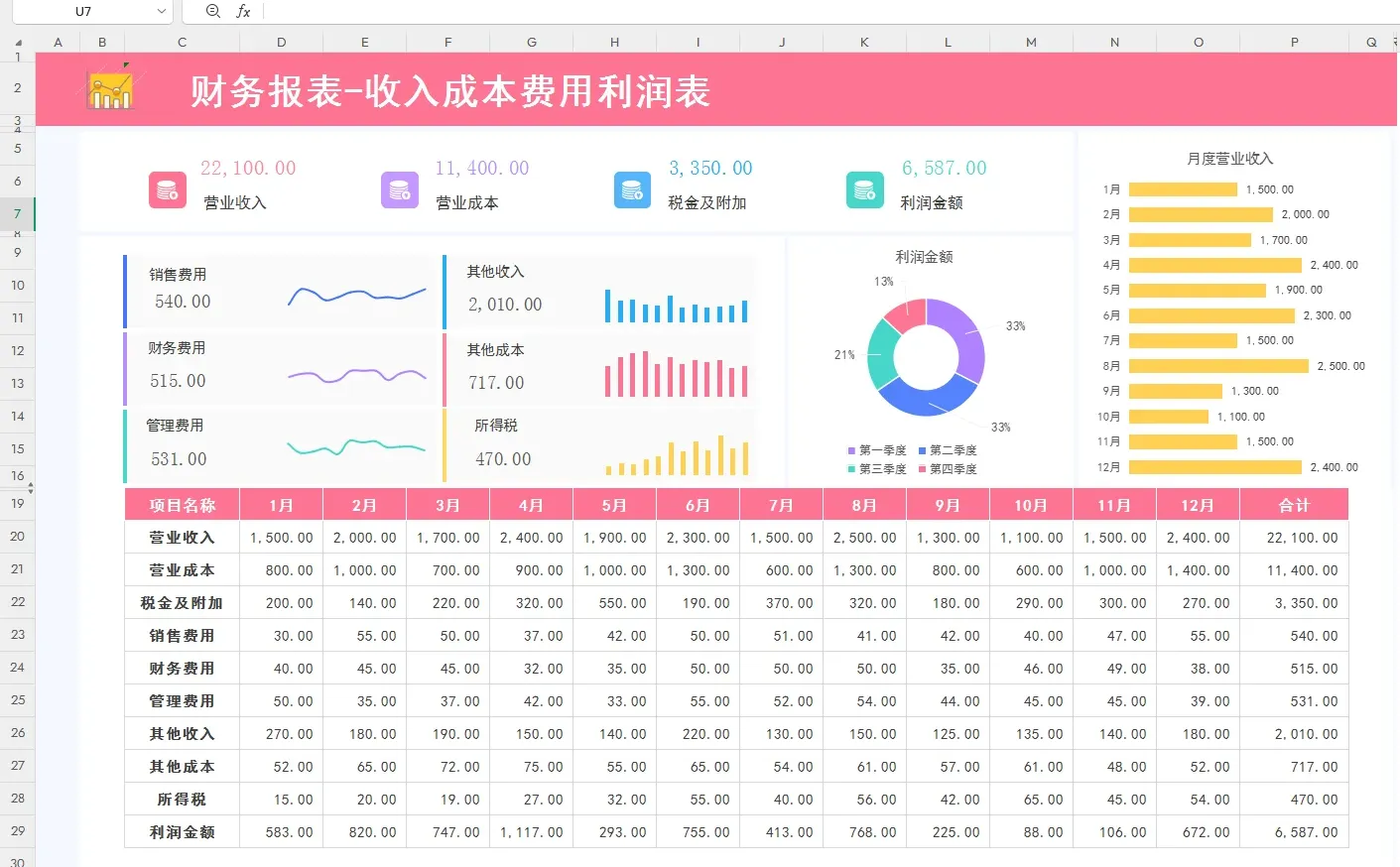Click the magnifier icon beside the formula bar
Image resolution: width=1400 pixels, height=867 pixels.
(212, 11)
